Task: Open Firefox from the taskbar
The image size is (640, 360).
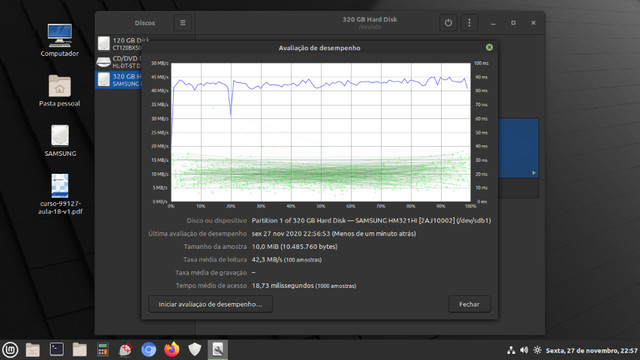Action: pos(171,350)
